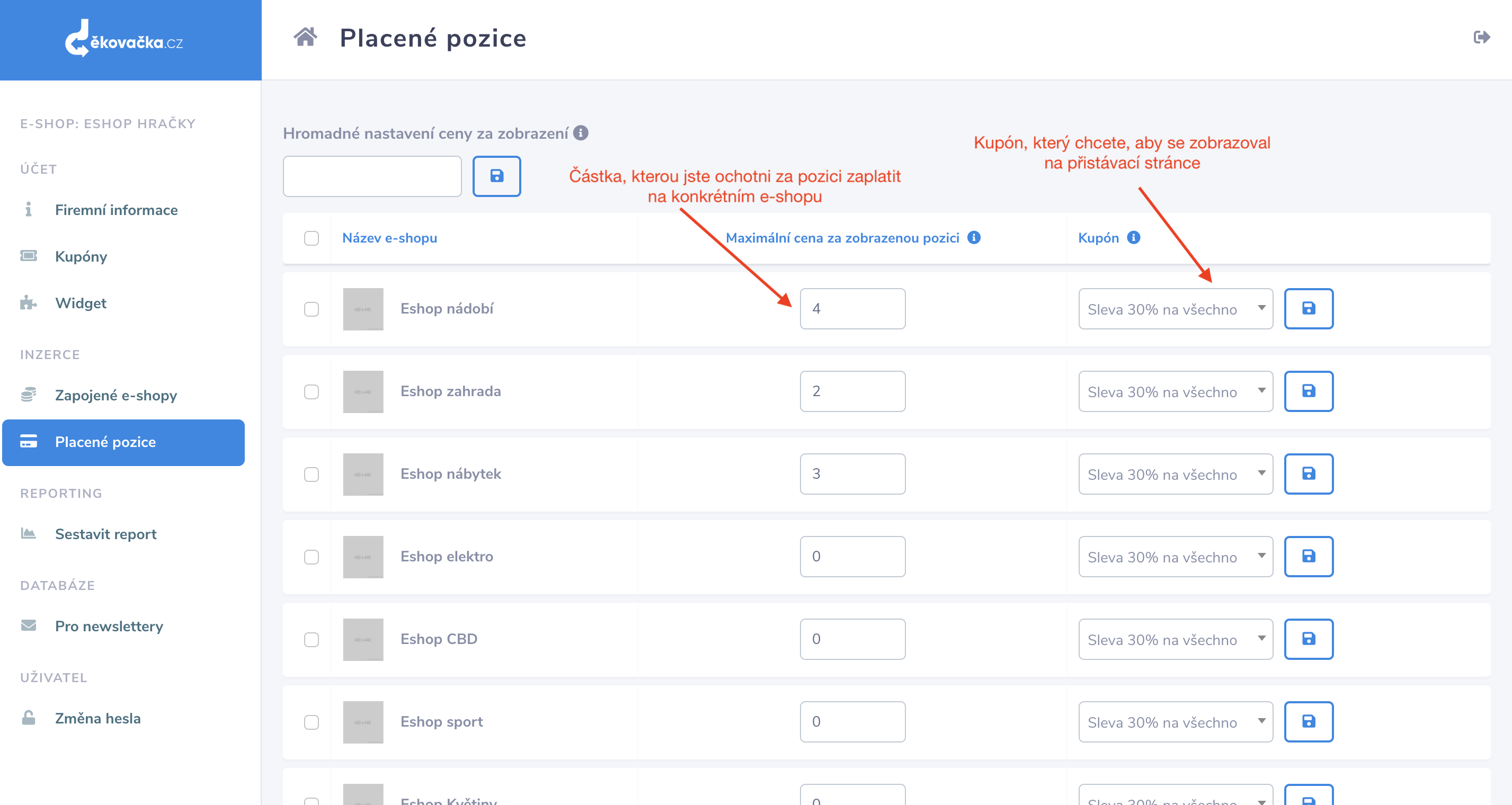Open the coupon selector for Eshop sport

[x=1175, y=722]
